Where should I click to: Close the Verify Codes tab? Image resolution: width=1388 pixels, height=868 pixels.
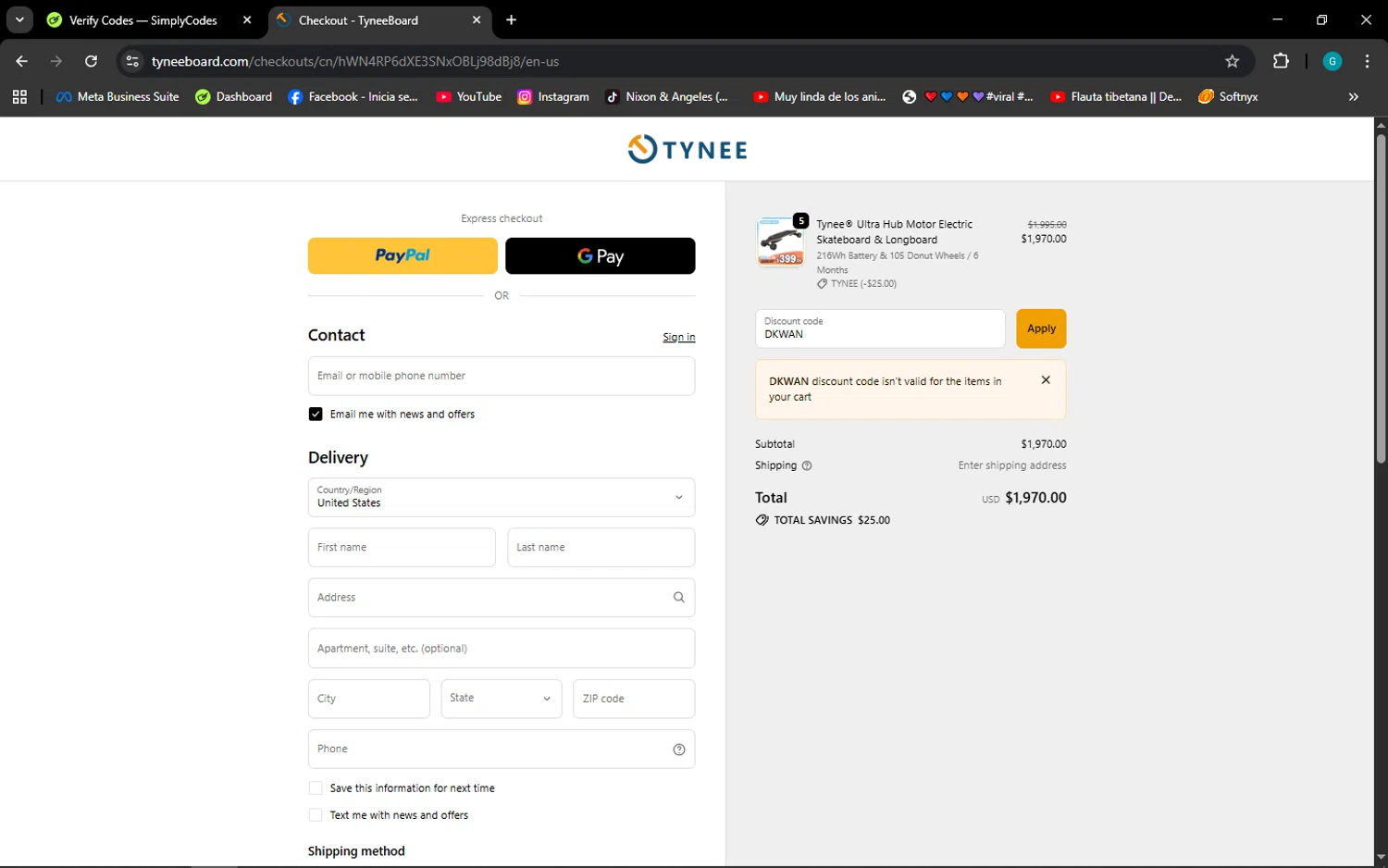(247, 19)
